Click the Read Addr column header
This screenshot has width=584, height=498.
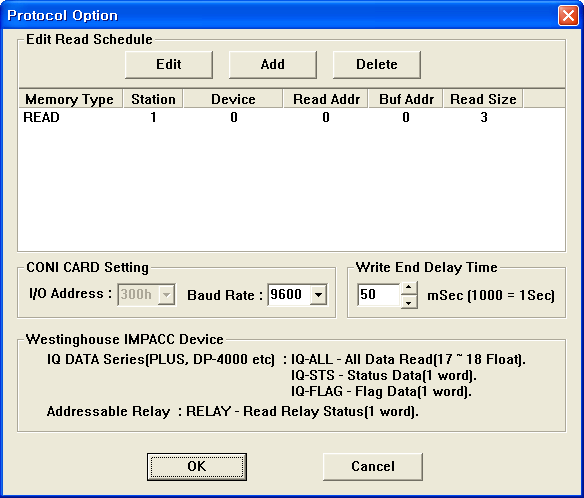pos(326,99)
